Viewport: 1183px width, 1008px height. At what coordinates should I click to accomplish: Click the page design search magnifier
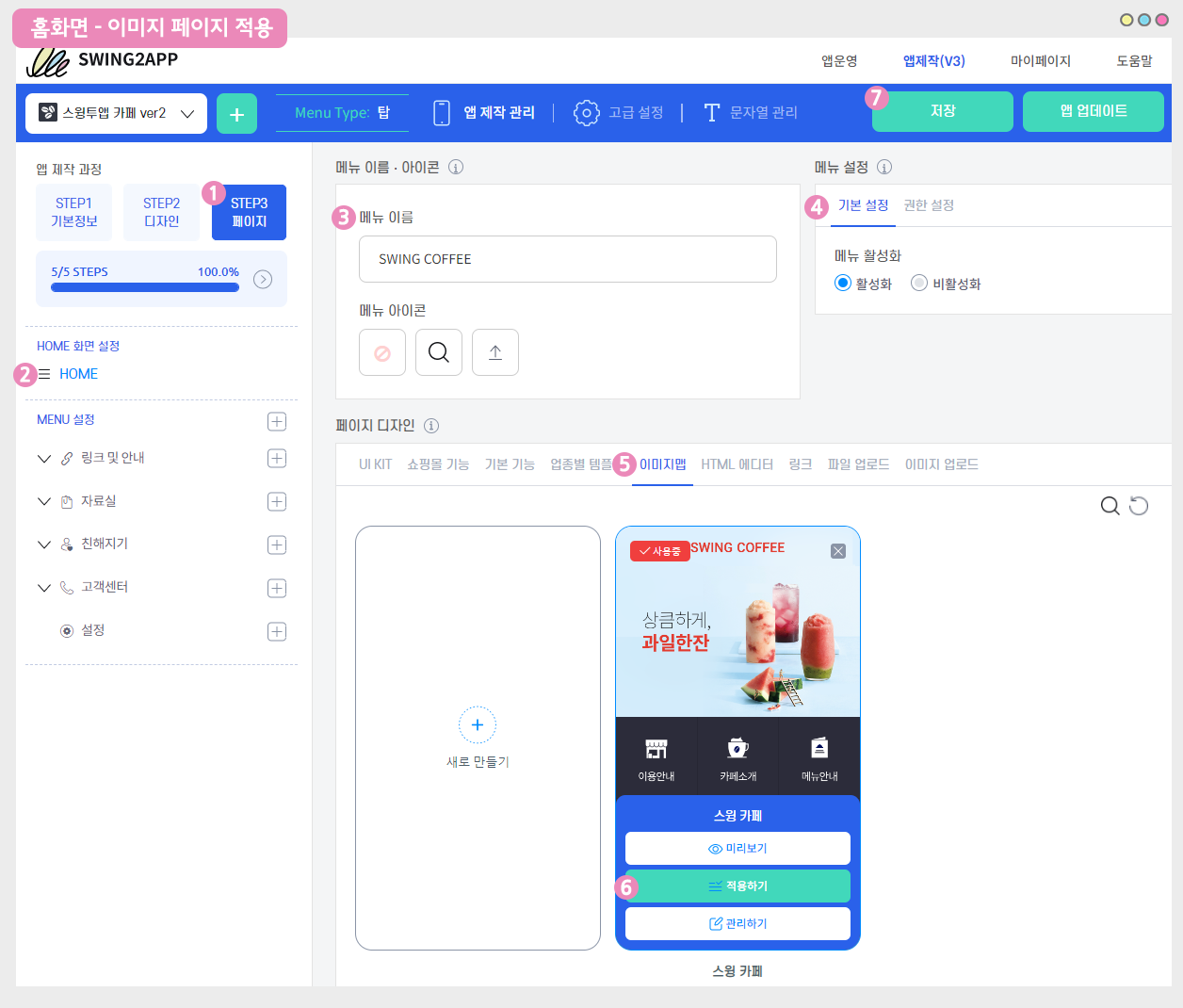1110,506
